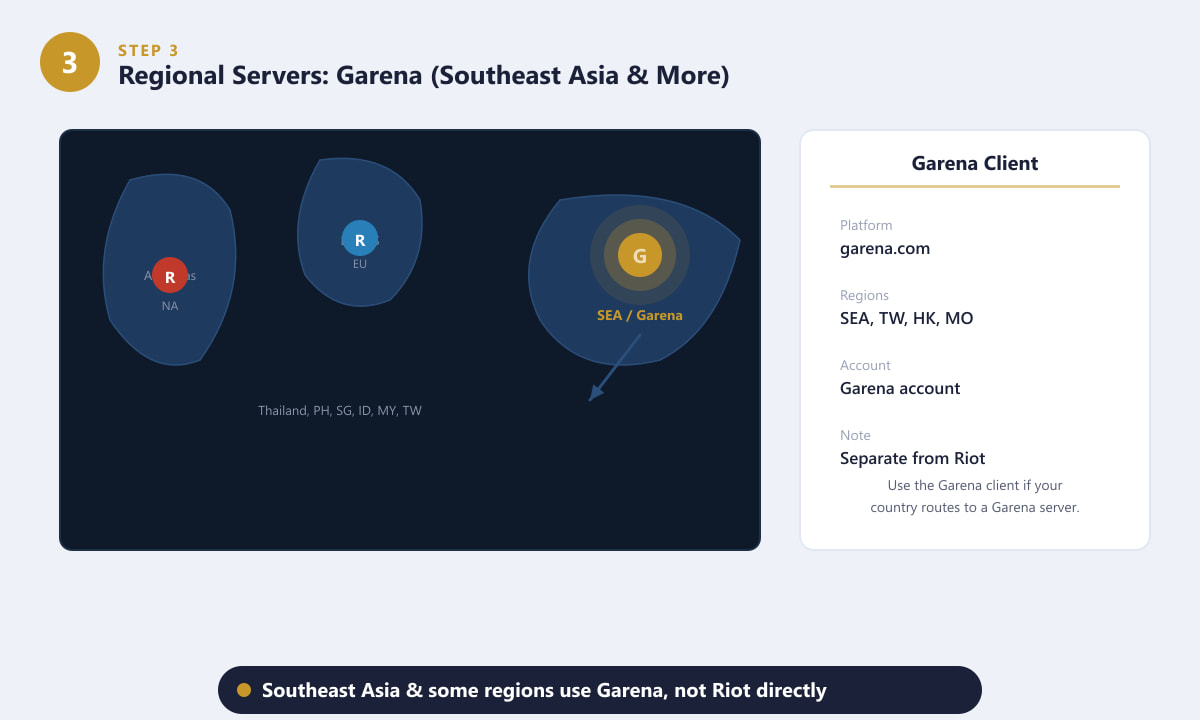The height and width of the screenshot is (720, 1200).
Task: Click the Platform field label
Action: (x=866, y=225)
